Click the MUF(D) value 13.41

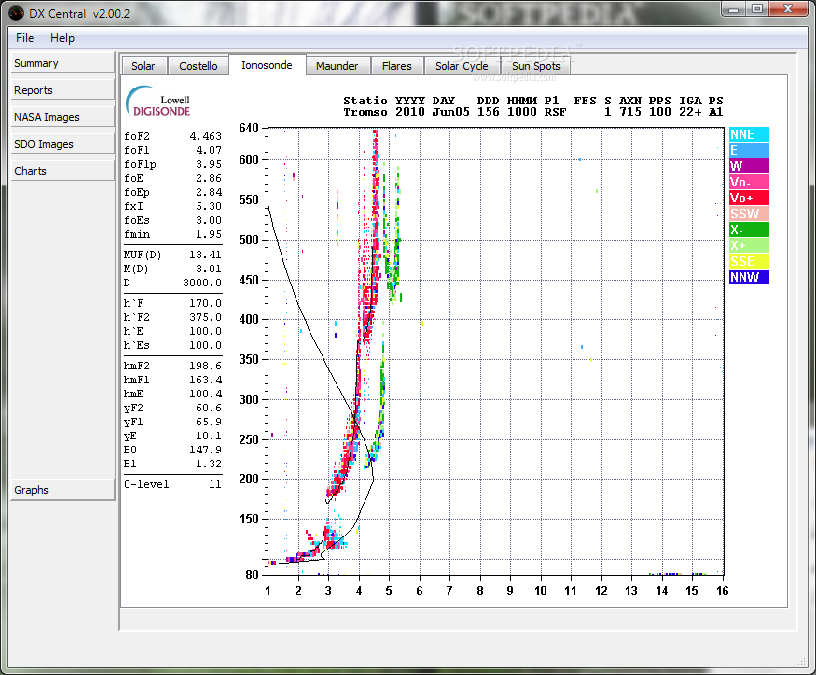pos(206,255)
